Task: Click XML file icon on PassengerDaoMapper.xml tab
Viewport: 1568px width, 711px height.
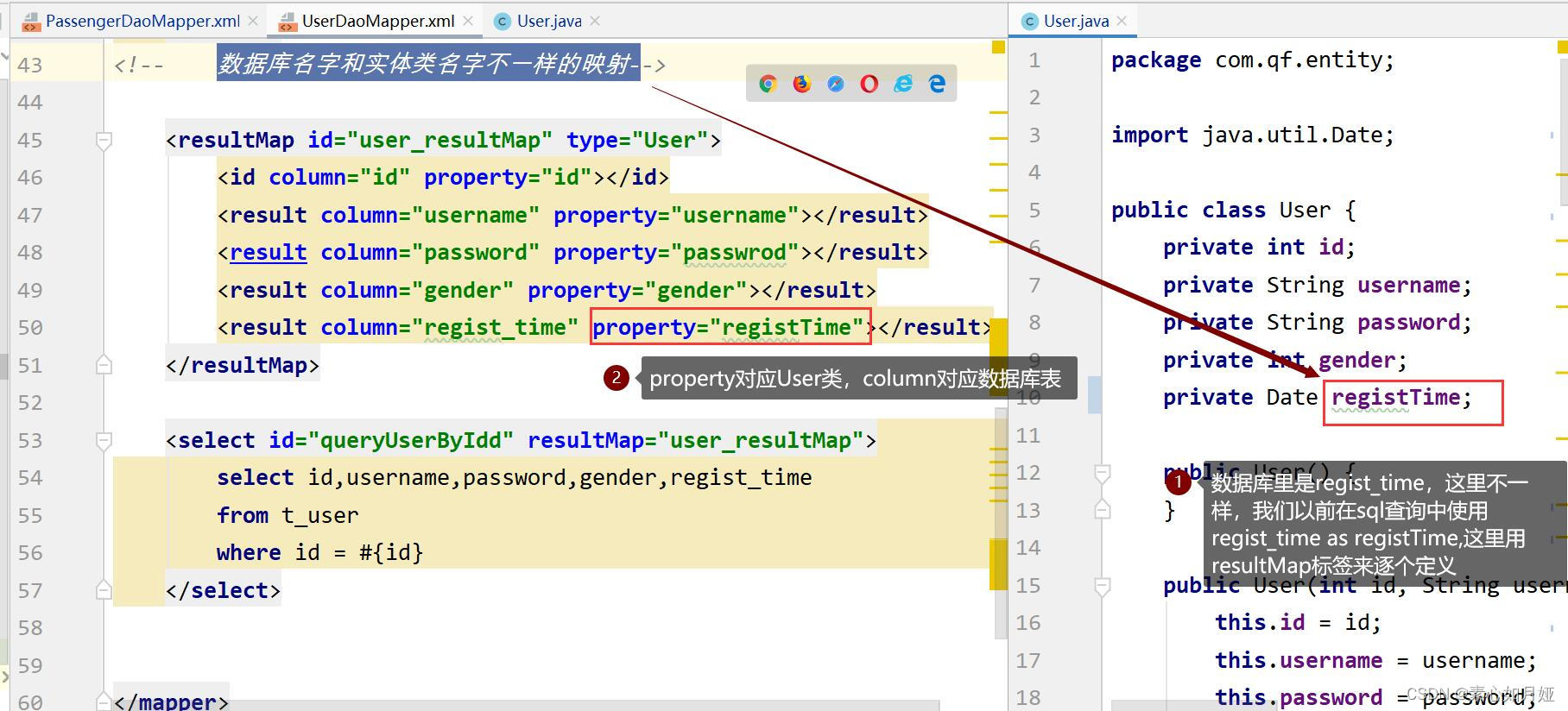Action: [x=30, y=22]
